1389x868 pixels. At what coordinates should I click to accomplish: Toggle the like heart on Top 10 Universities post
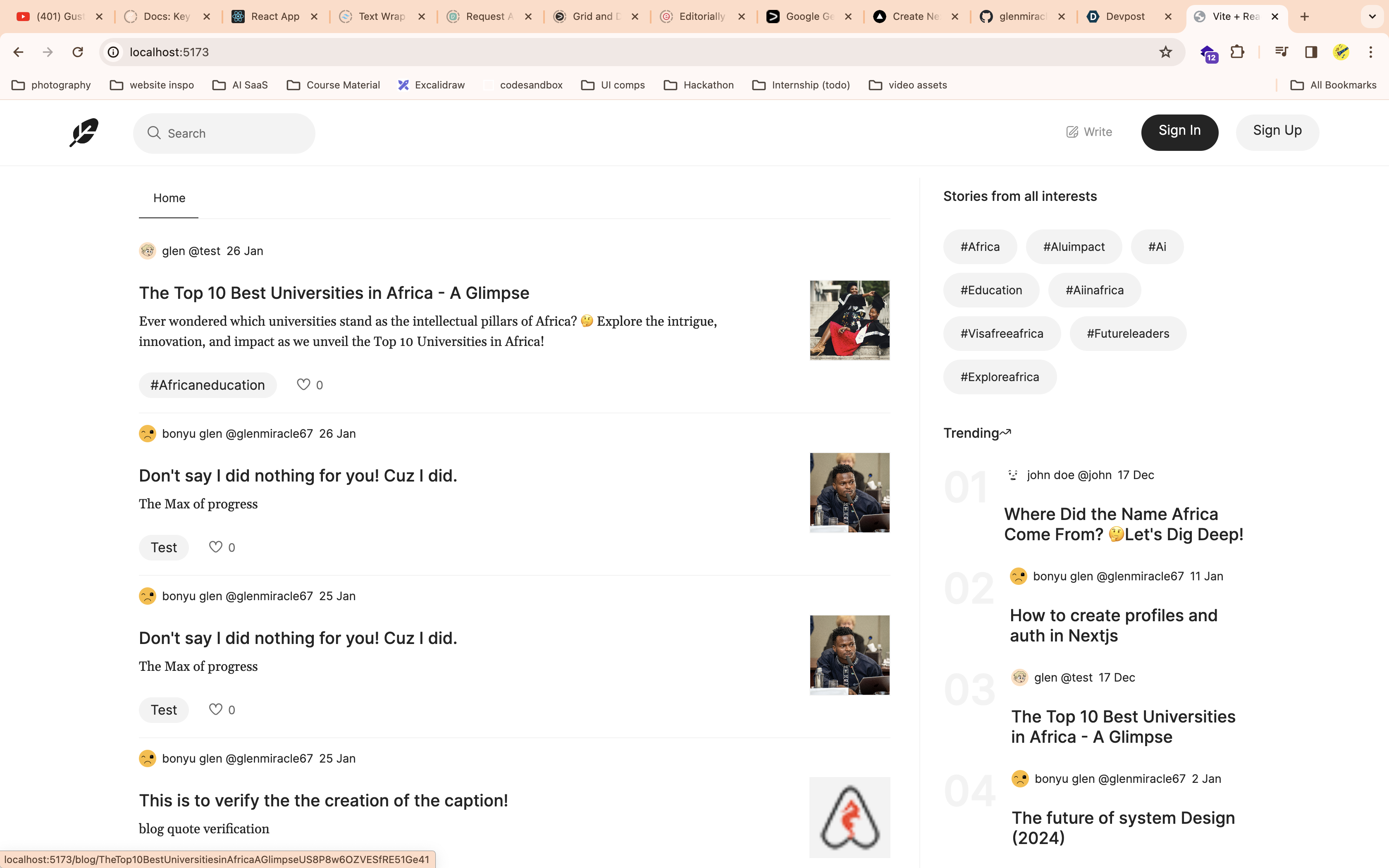(303, 385)
